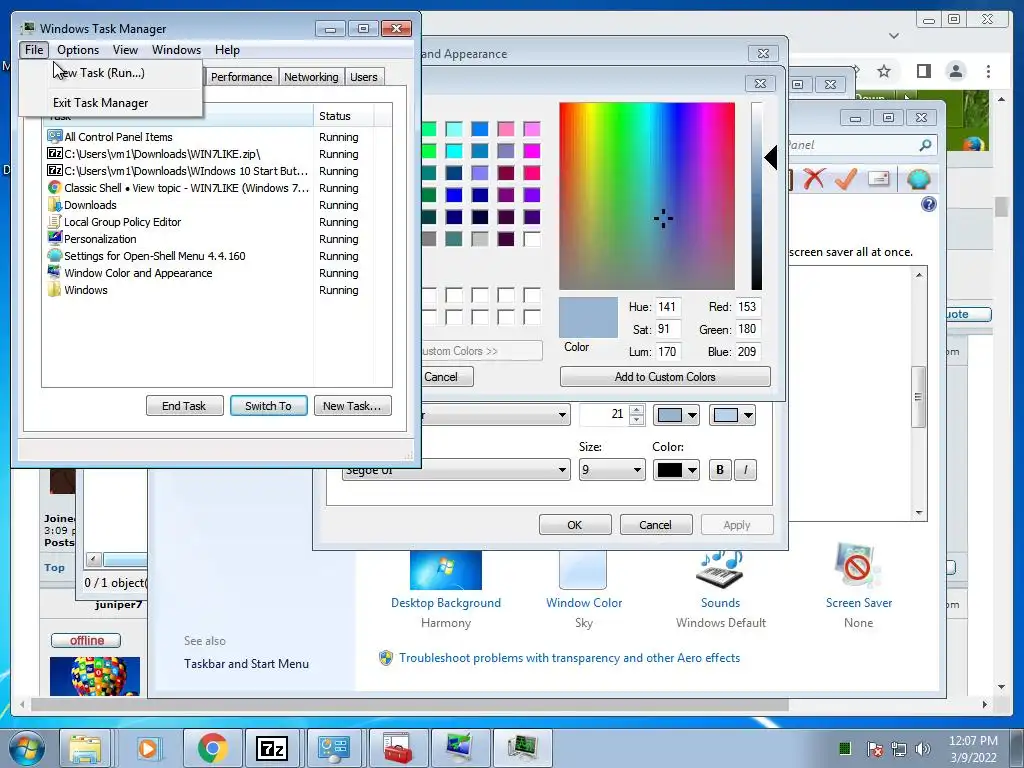This screenshot has height=768, width=1024.
Task: Toggle the bold B button
Action: coord(720,470)
